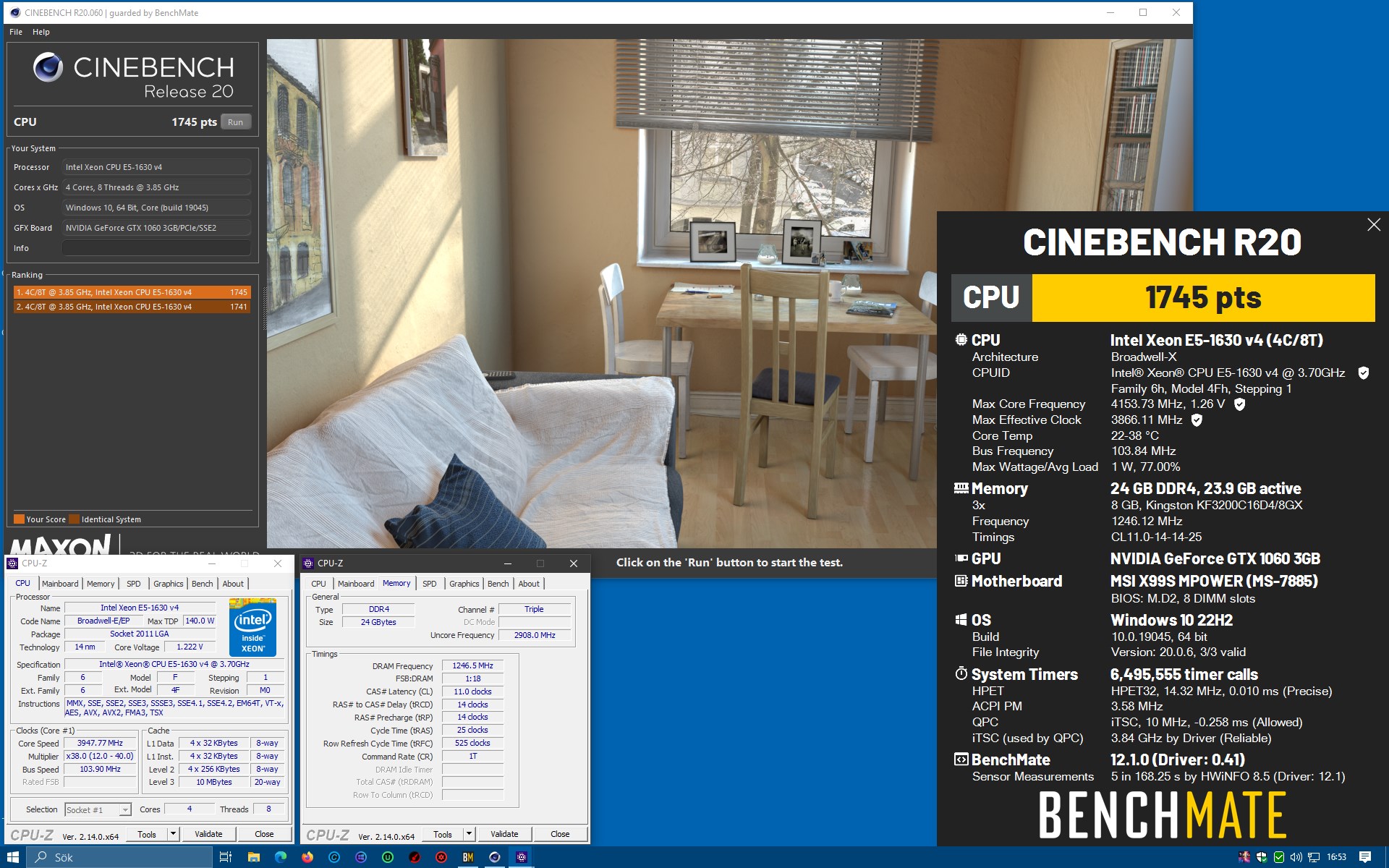The width and height of the screenshot is (1389, 868).
Task: Click Close in left CPU-Z window
Action: coord(264,834)
